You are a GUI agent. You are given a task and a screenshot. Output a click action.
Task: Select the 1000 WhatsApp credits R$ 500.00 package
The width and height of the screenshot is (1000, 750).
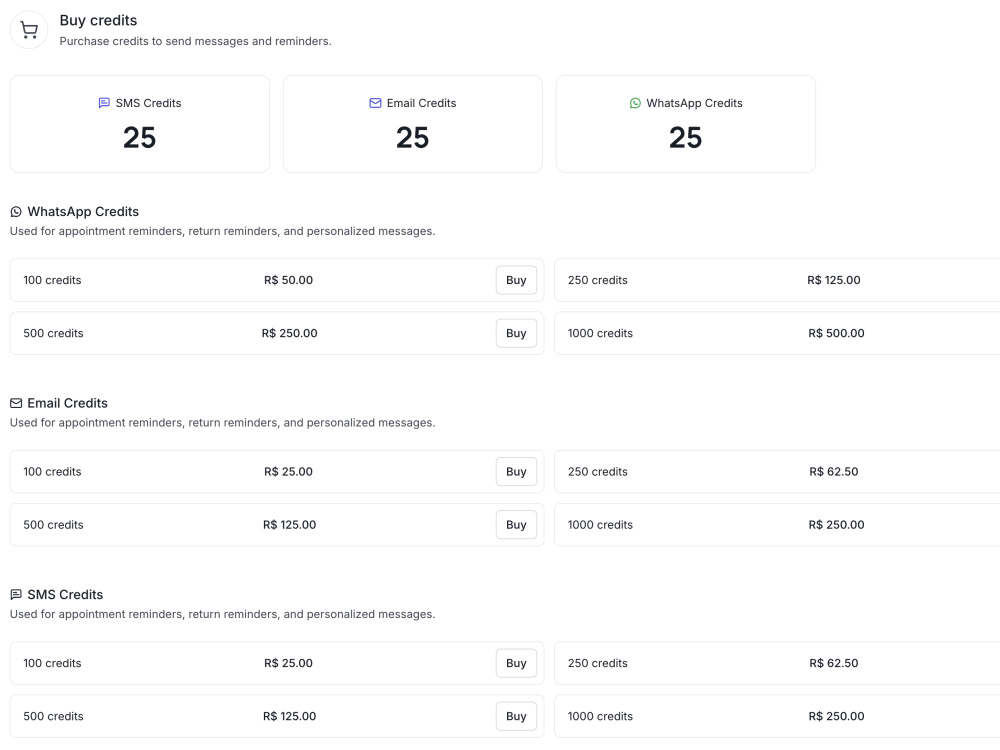tap(777, 333)
